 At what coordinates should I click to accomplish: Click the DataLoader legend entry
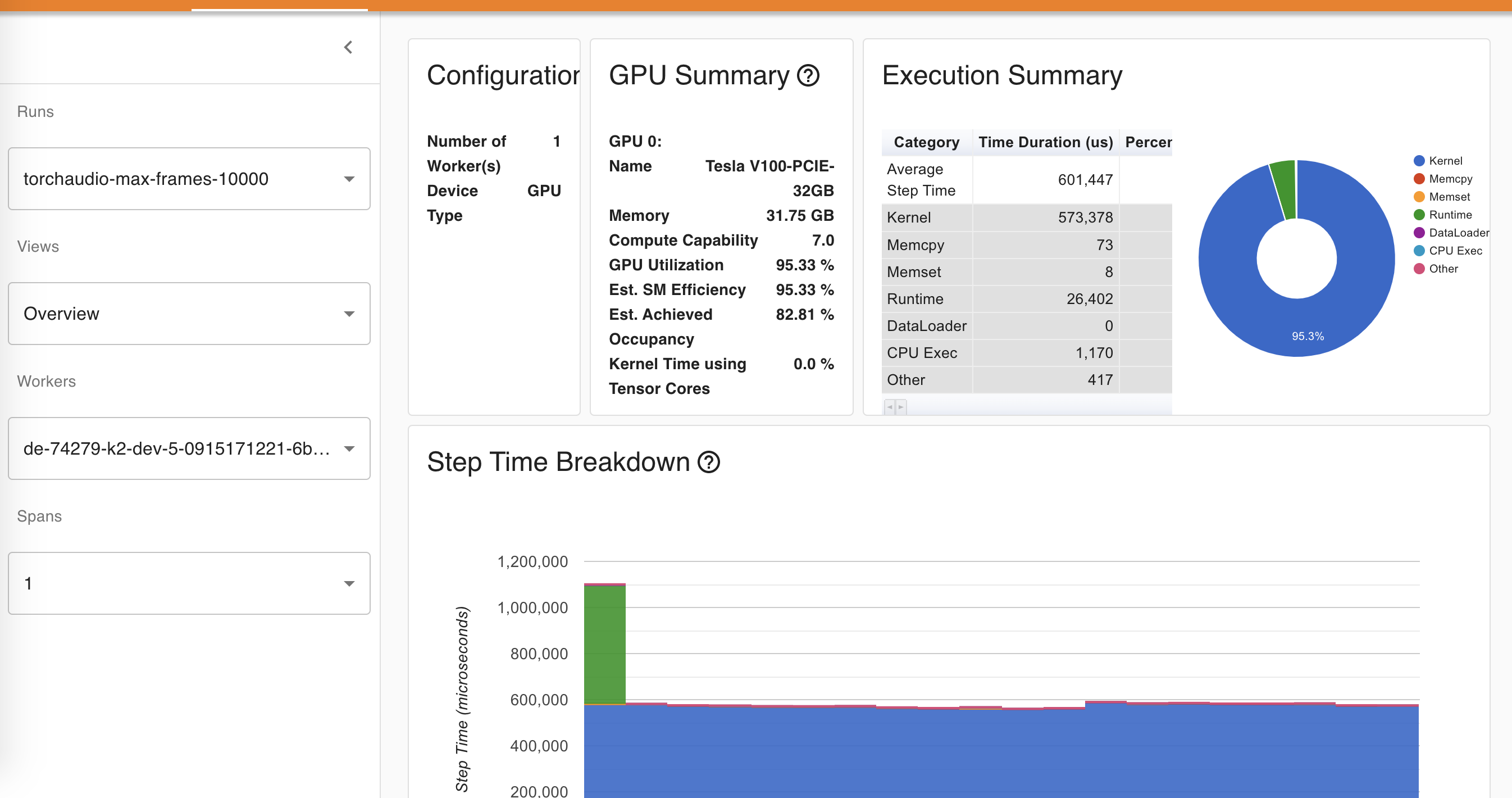click(x=1458, y=233)
